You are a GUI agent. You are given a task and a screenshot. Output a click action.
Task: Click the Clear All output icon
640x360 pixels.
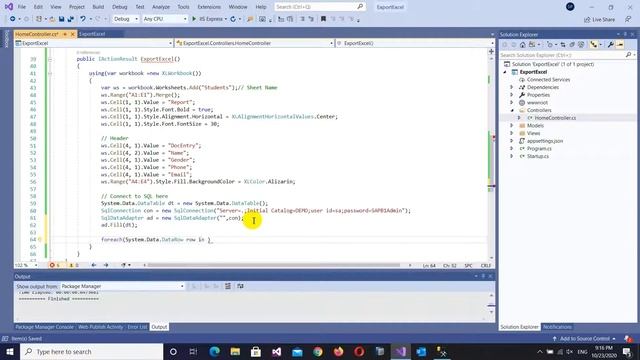point(228,286)
